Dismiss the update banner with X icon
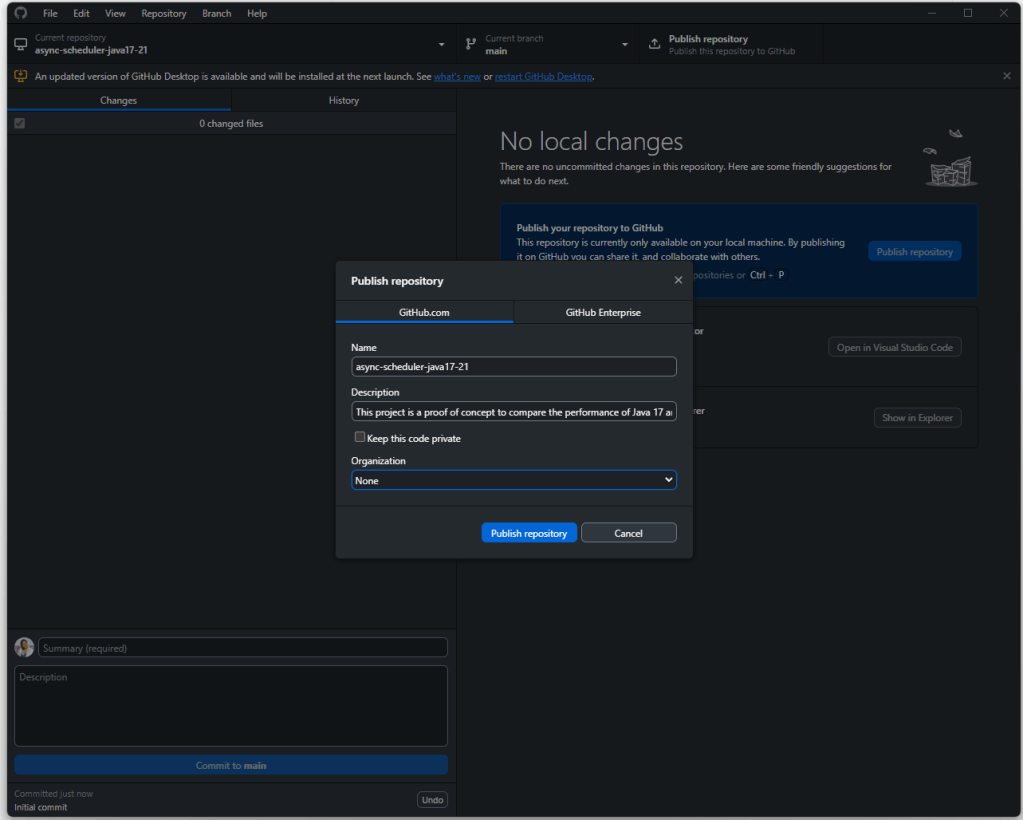This screenshot has width=1023, height=820. pos(1006,76)
